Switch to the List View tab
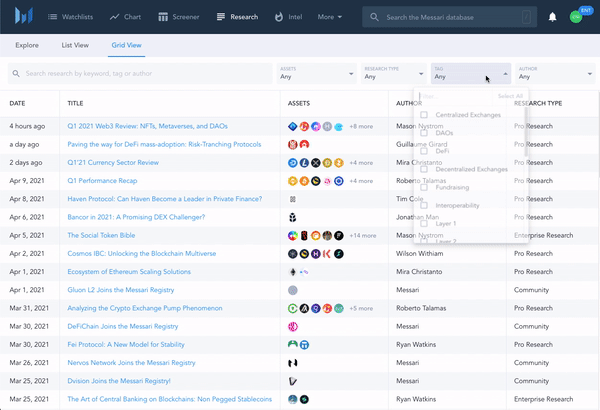 [75, 45]
